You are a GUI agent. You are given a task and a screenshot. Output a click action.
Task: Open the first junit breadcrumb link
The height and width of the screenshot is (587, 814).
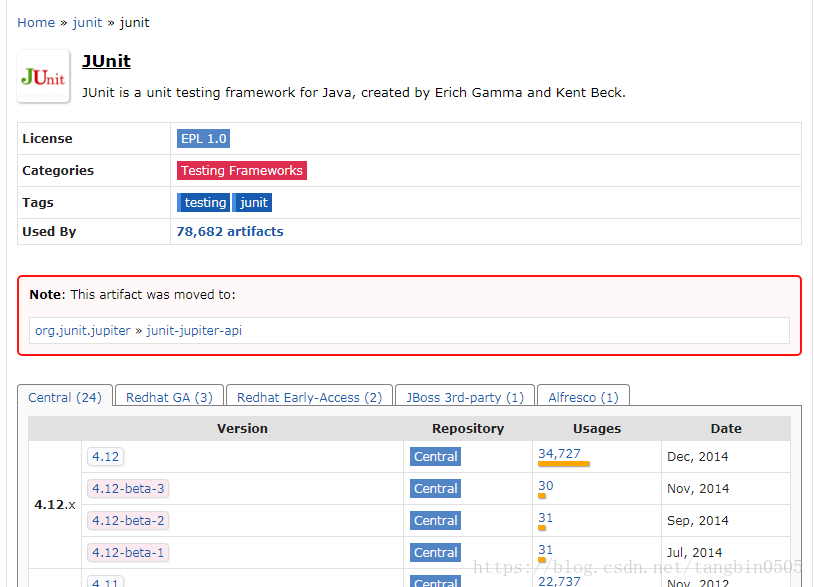[x=87, y=23]
